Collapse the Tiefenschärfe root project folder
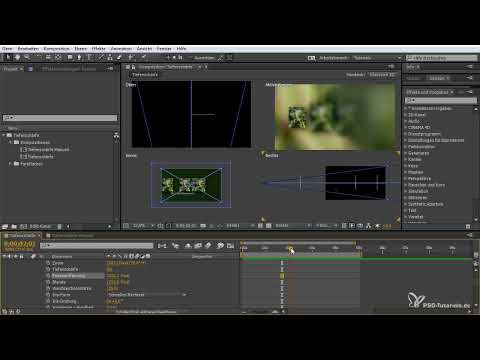480x360 pixels. (4, 135)
